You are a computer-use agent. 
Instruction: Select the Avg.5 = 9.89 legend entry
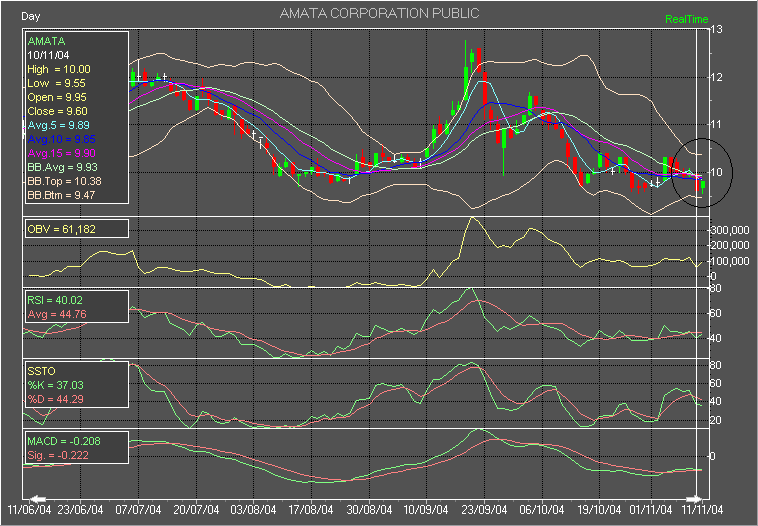[x=58, y=125]
